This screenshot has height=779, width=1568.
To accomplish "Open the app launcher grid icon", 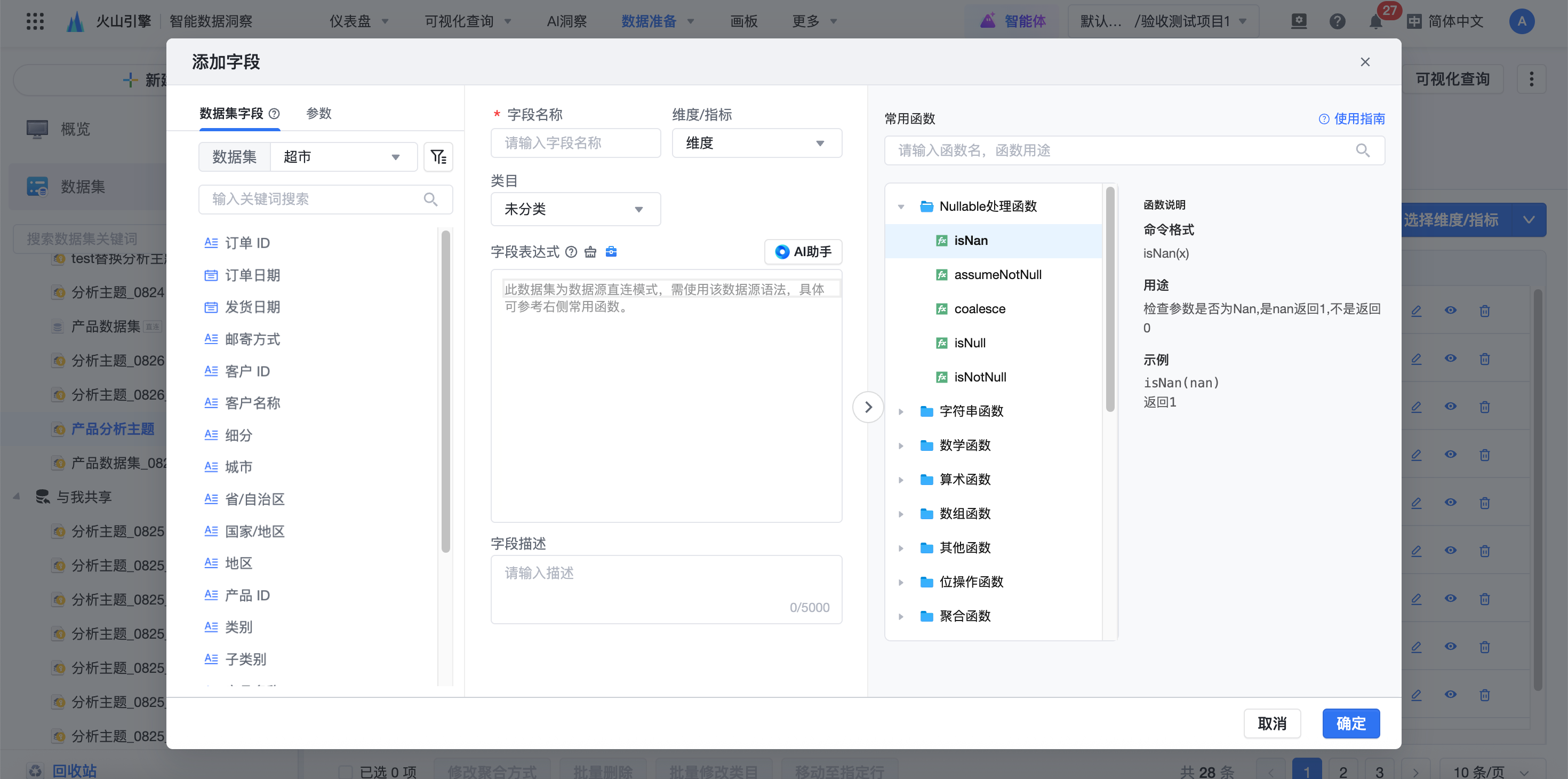I will coord(35,21).
